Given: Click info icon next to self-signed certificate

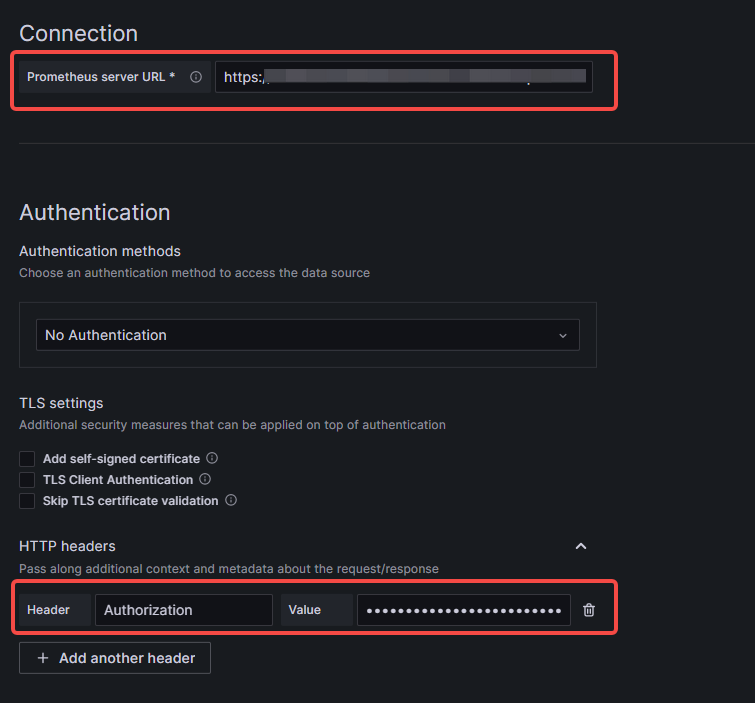Looking at the screenshot, I should (212, 459).
